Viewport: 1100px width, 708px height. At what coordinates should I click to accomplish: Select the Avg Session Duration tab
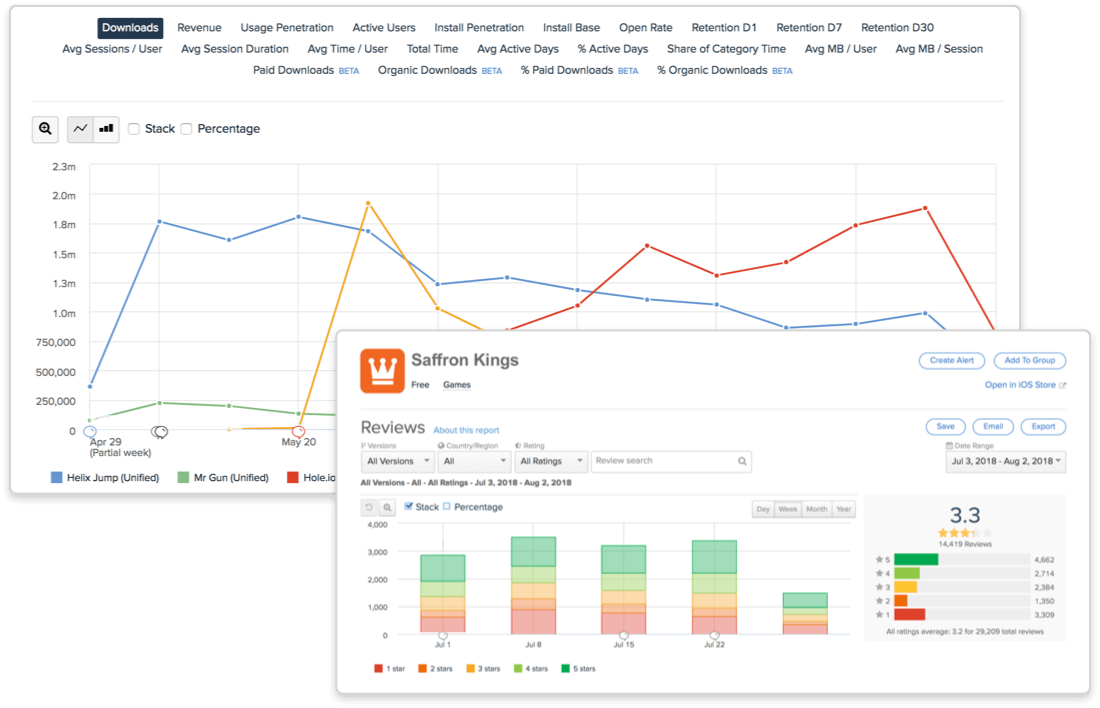235,49
